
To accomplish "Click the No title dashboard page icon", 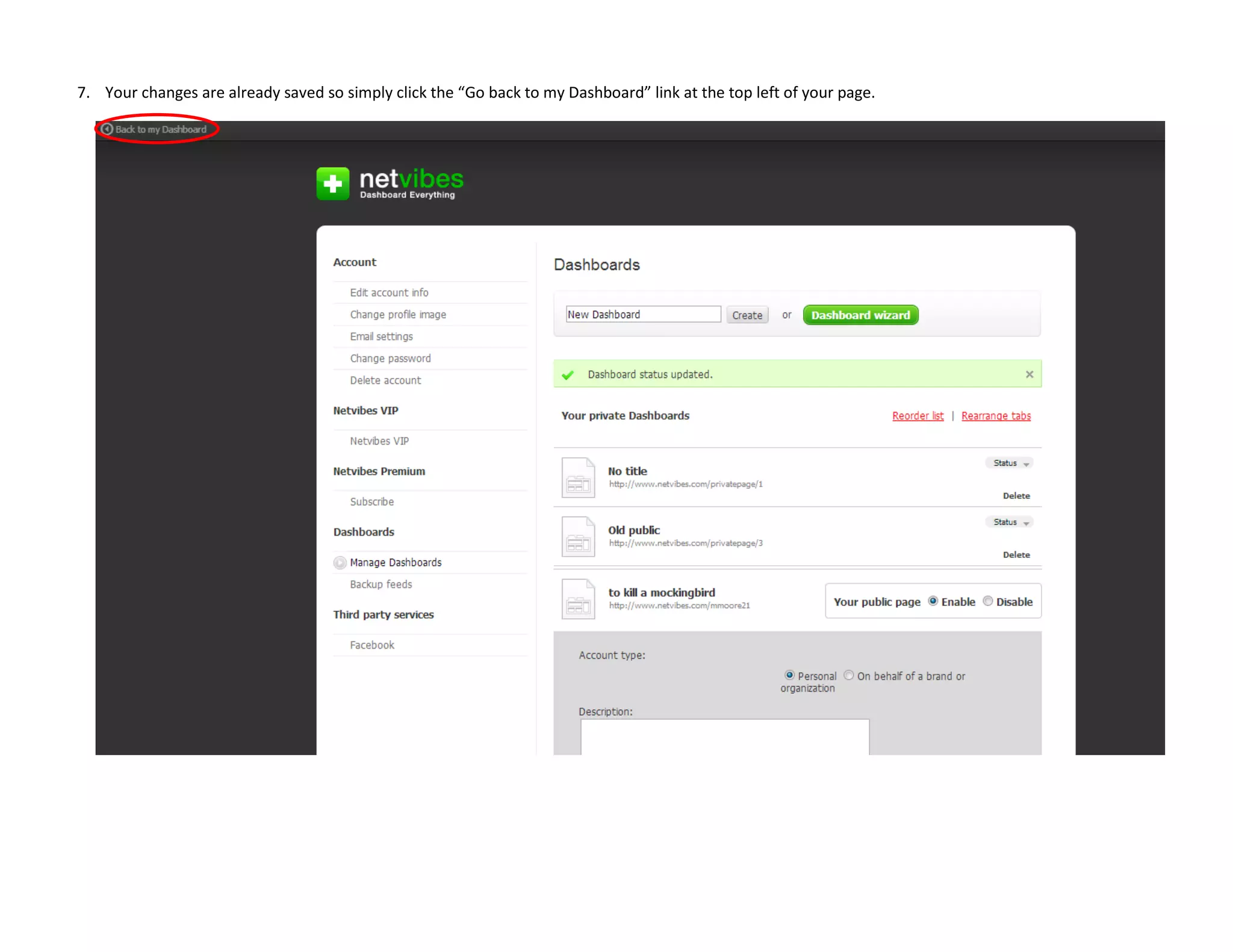I will (578, 477).
